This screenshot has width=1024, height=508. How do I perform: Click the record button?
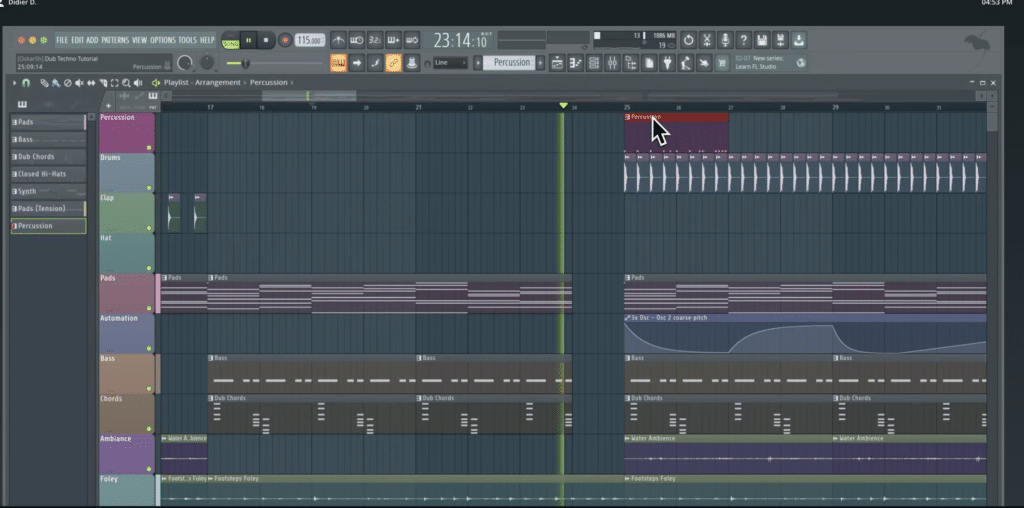(286, 40)
